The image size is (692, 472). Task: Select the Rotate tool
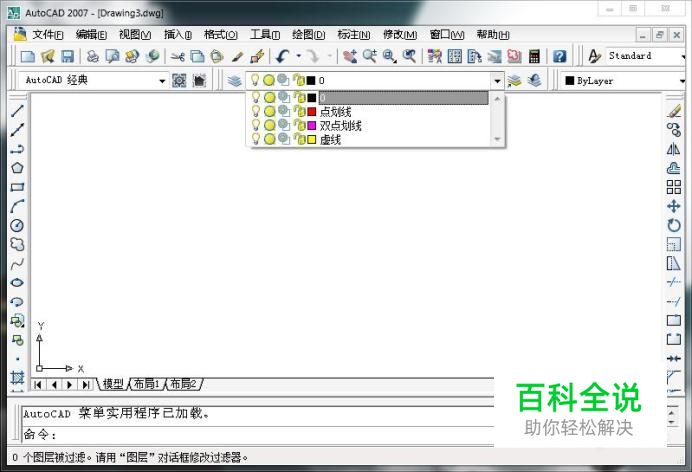point(674,225)
